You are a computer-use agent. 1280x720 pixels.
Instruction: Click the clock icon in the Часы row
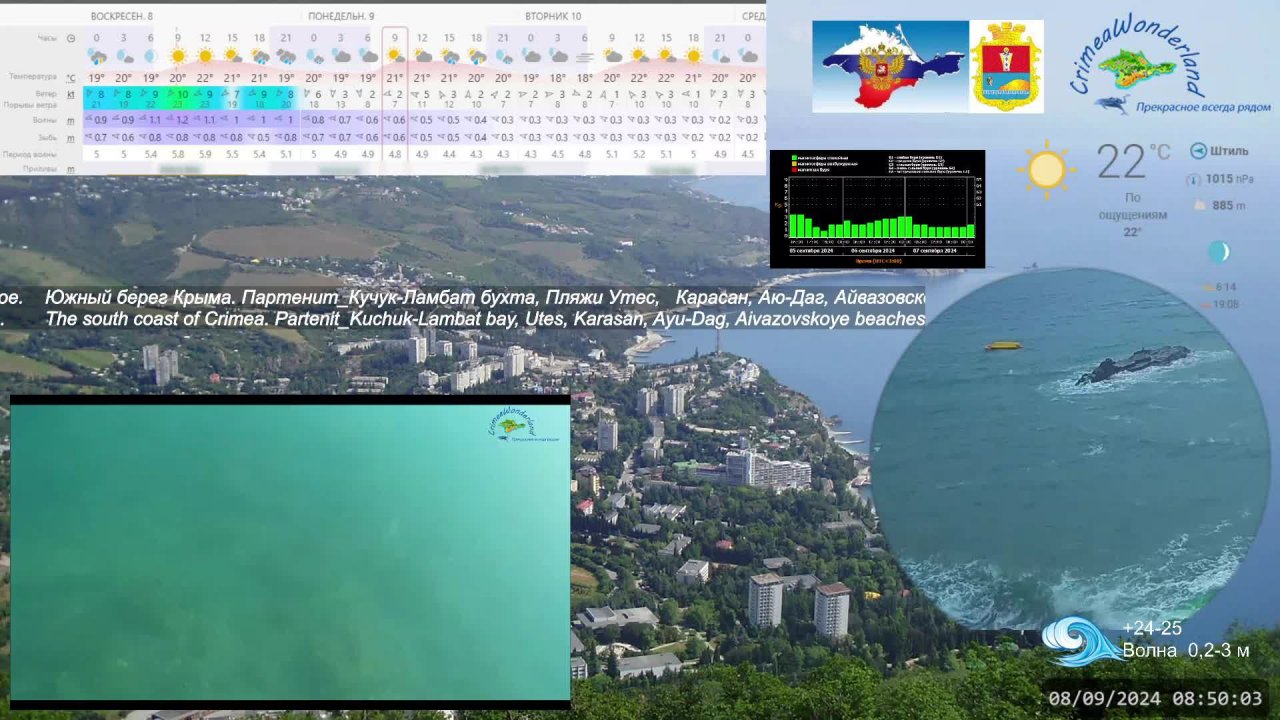coord(71,38)
